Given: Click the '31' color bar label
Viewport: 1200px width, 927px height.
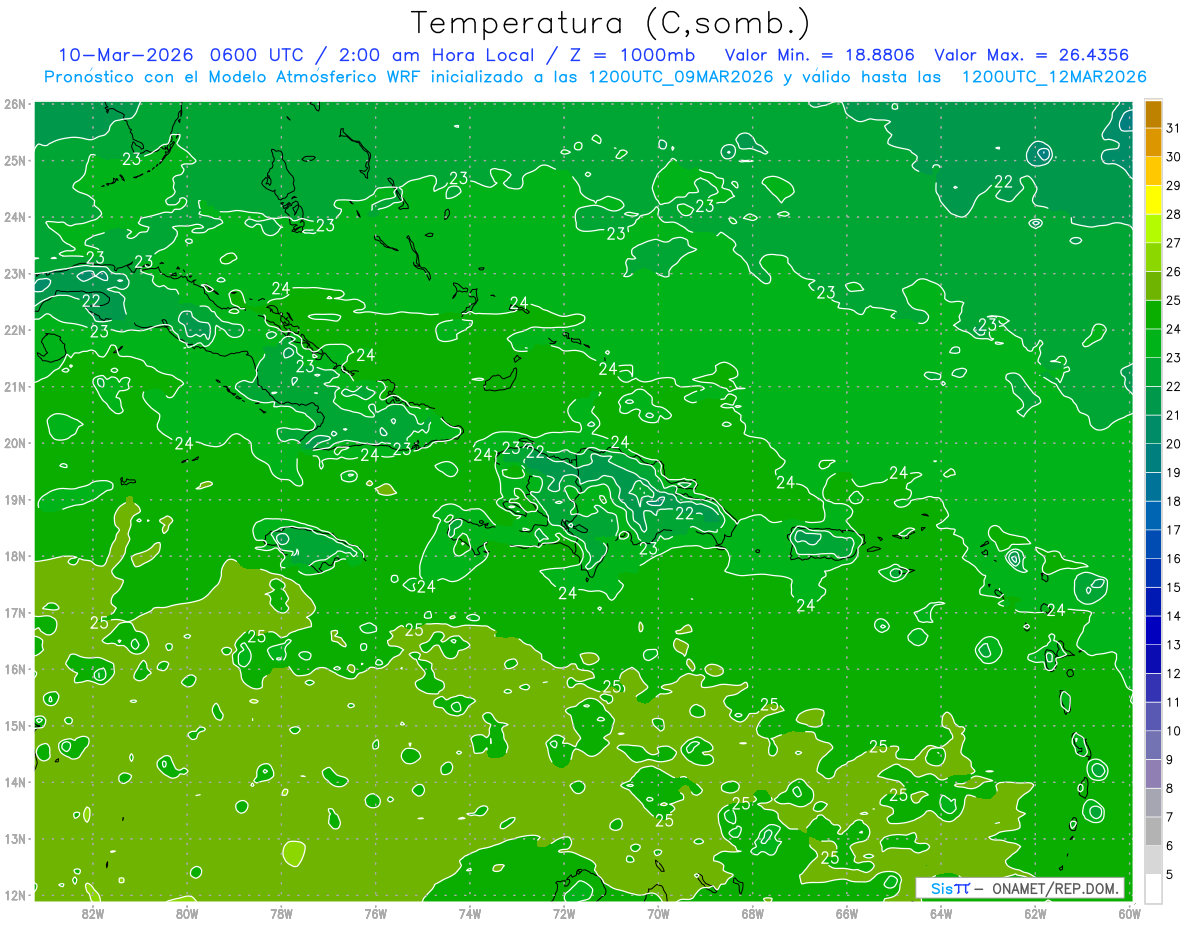Looking at the screenshot, I should pos(1174,128).
